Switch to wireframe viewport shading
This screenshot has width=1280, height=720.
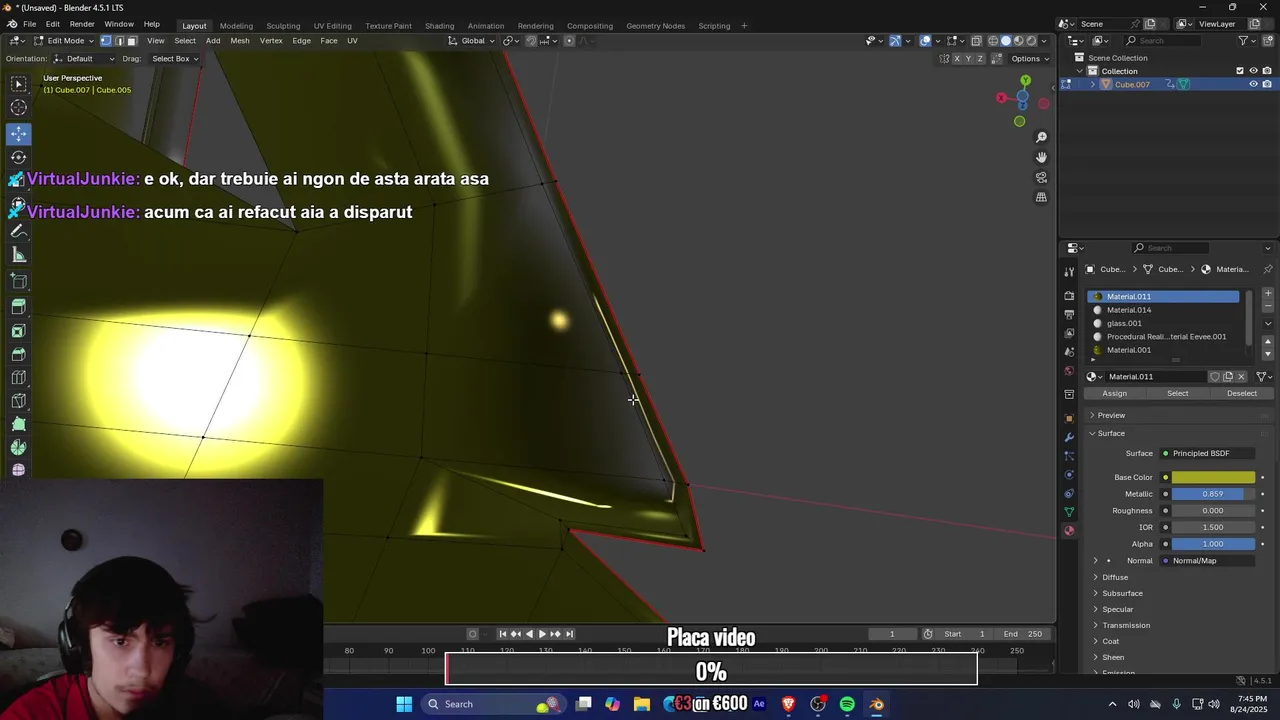[x=993, y=41]
